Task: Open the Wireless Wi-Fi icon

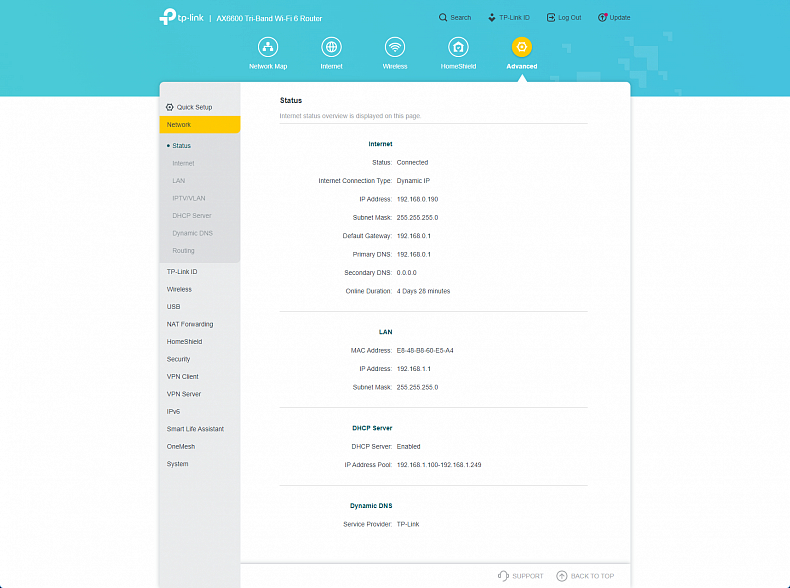Action: click(395, 48)
